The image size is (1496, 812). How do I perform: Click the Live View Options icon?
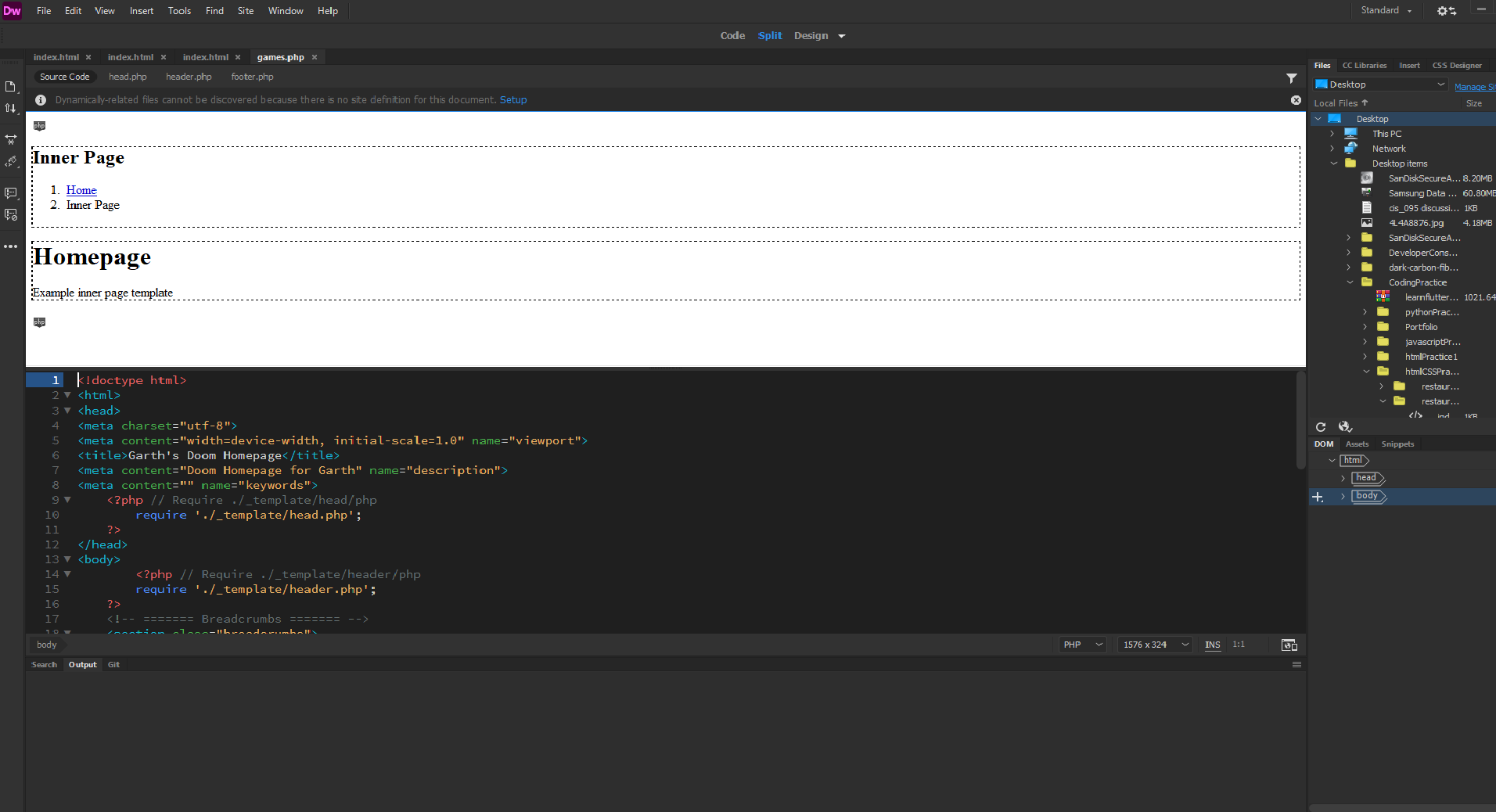[x=11, y=139]
